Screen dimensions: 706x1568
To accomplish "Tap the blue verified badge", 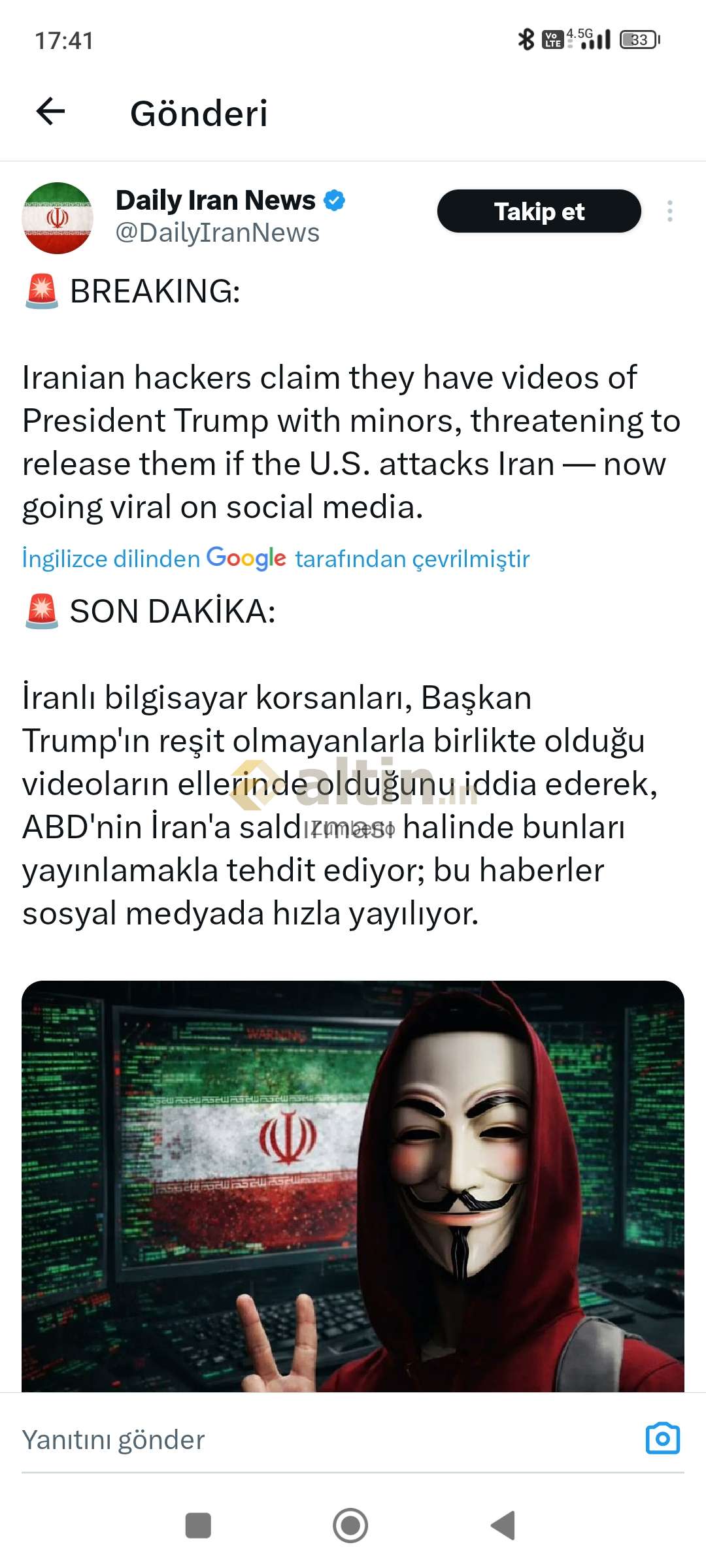I will [x=335, y=201].
